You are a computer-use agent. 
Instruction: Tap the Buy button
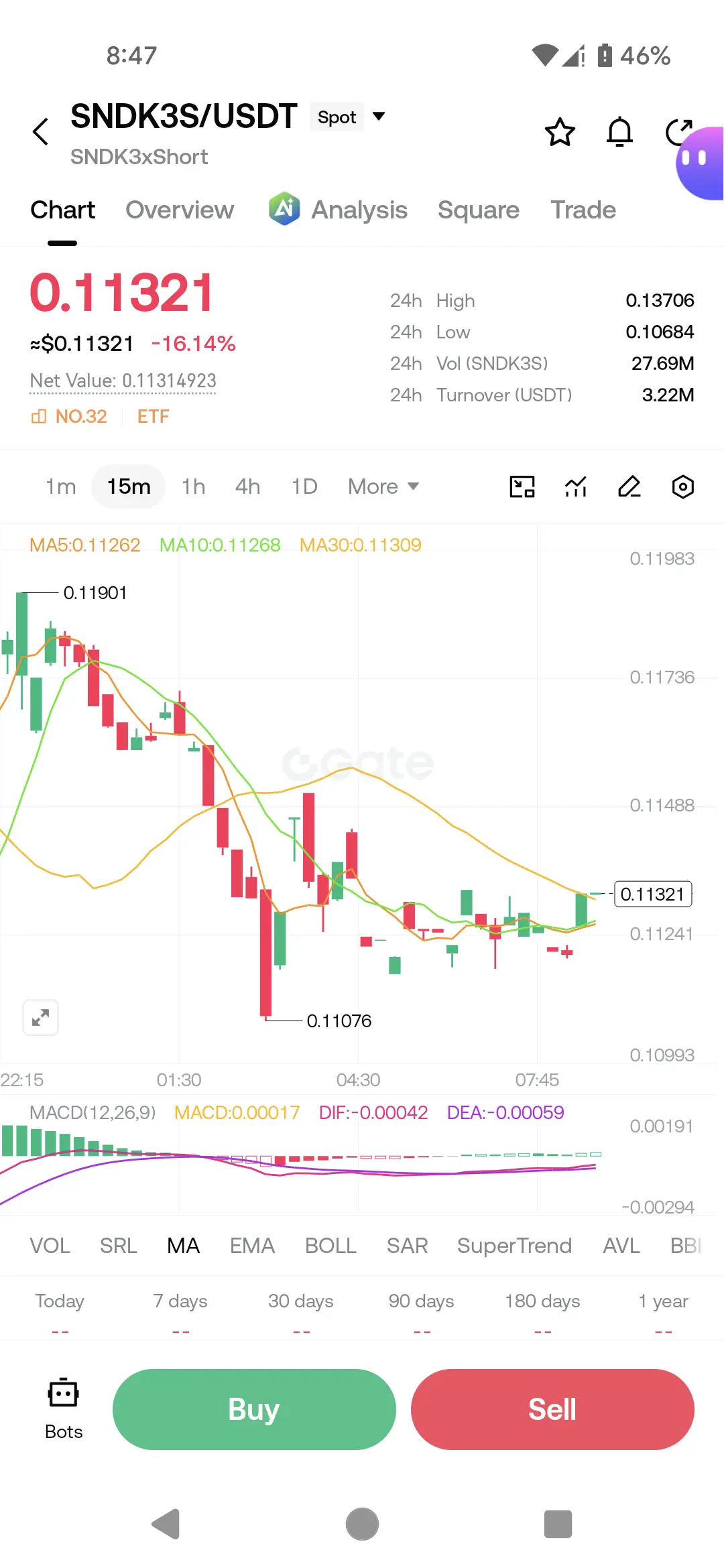click(x=254, y=1409)
